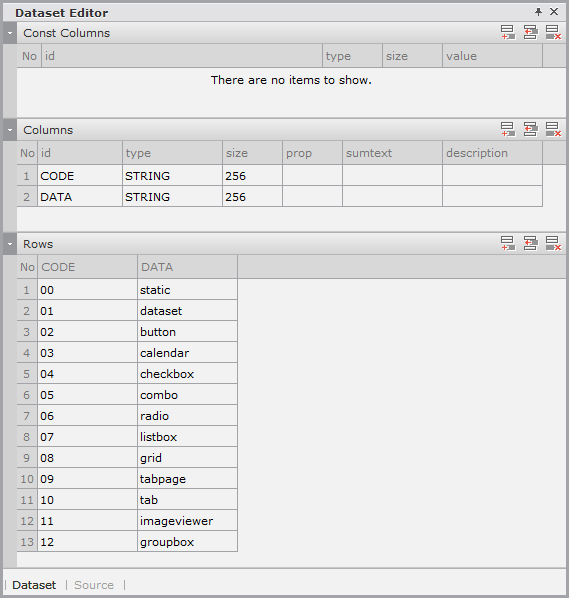This screenshot has height=598, width=569.
Task: Delete selected row in Rows section
Action: (x=553, y=243)
